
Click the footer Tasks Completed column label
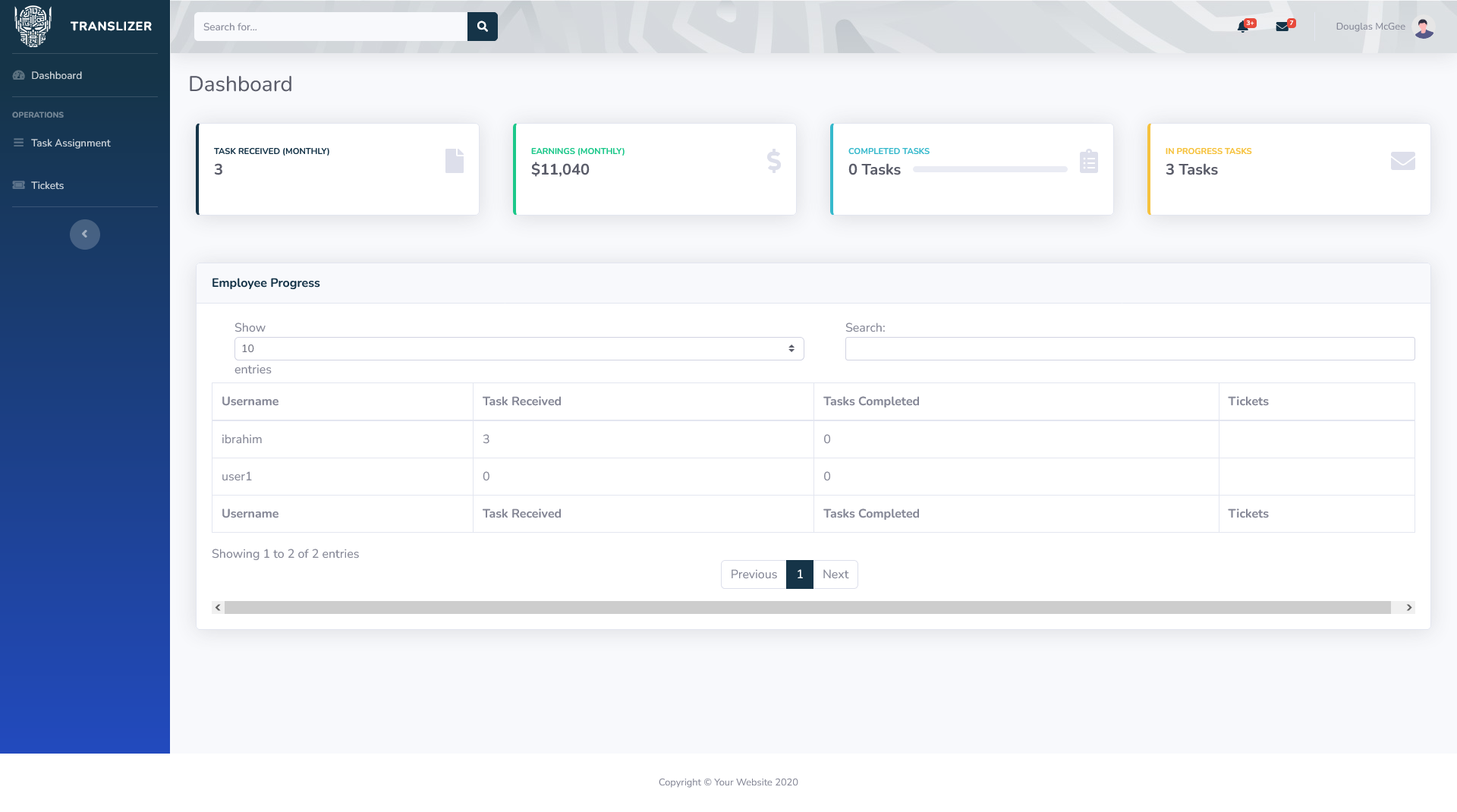[x=871, y=514]
